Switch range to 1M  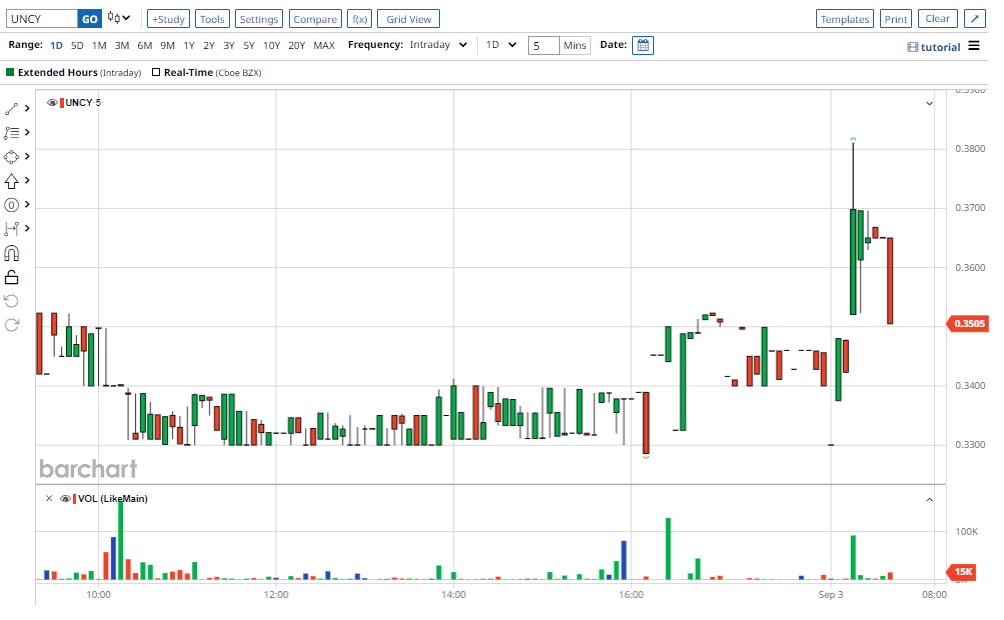click(99, 45)
